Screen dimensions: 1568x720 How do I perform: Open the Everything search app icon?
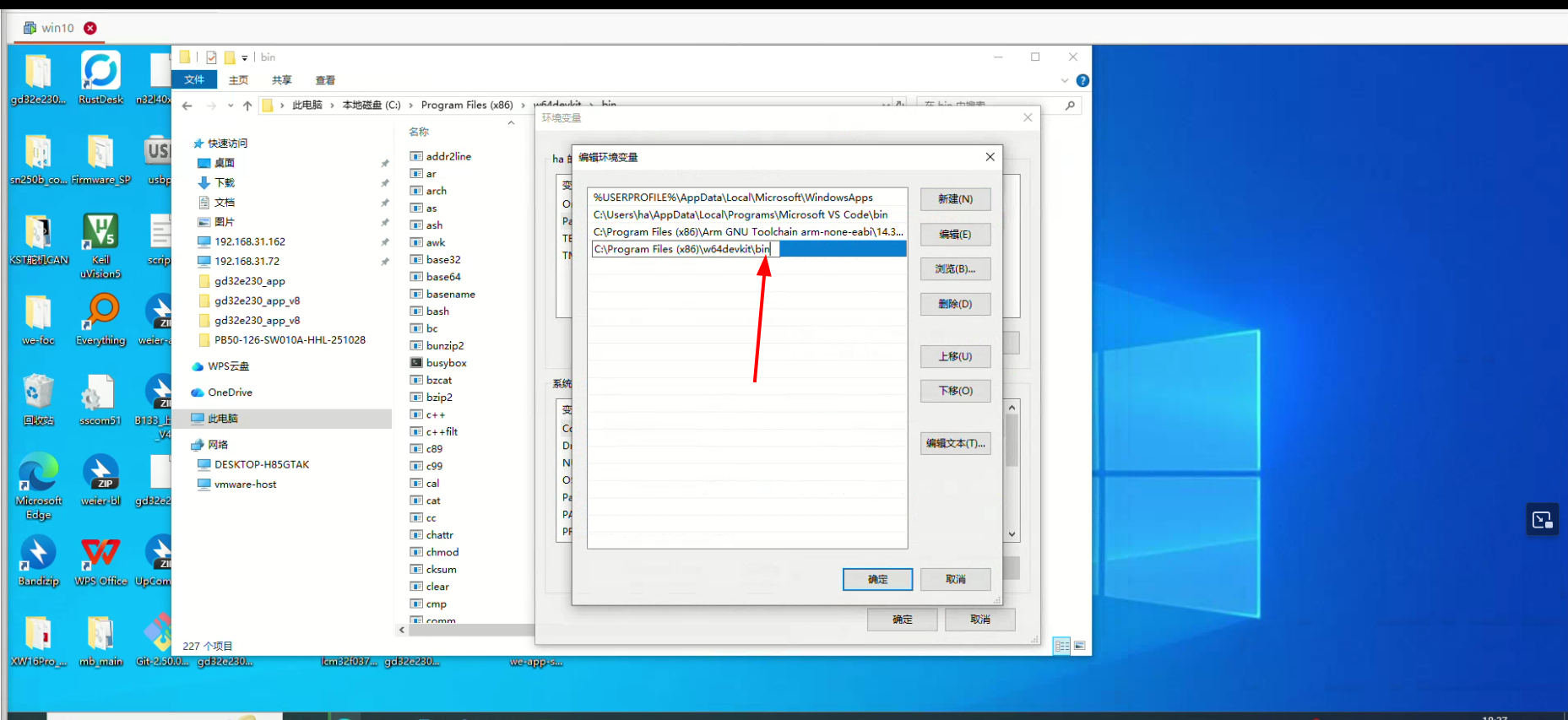100,313
